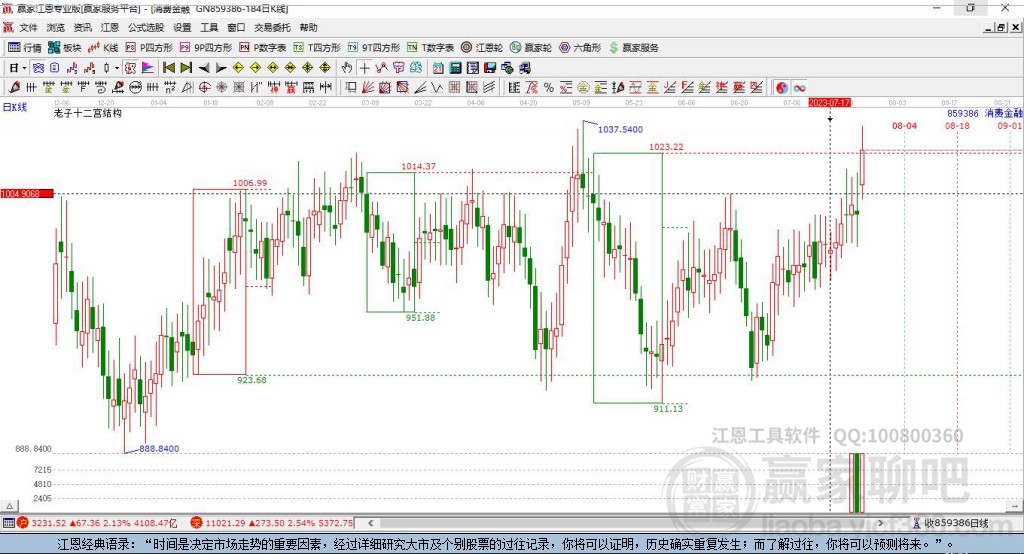Click the 板块 toolbar button
The height and width of the screenshot is (554, 1024).
(65, 47)
